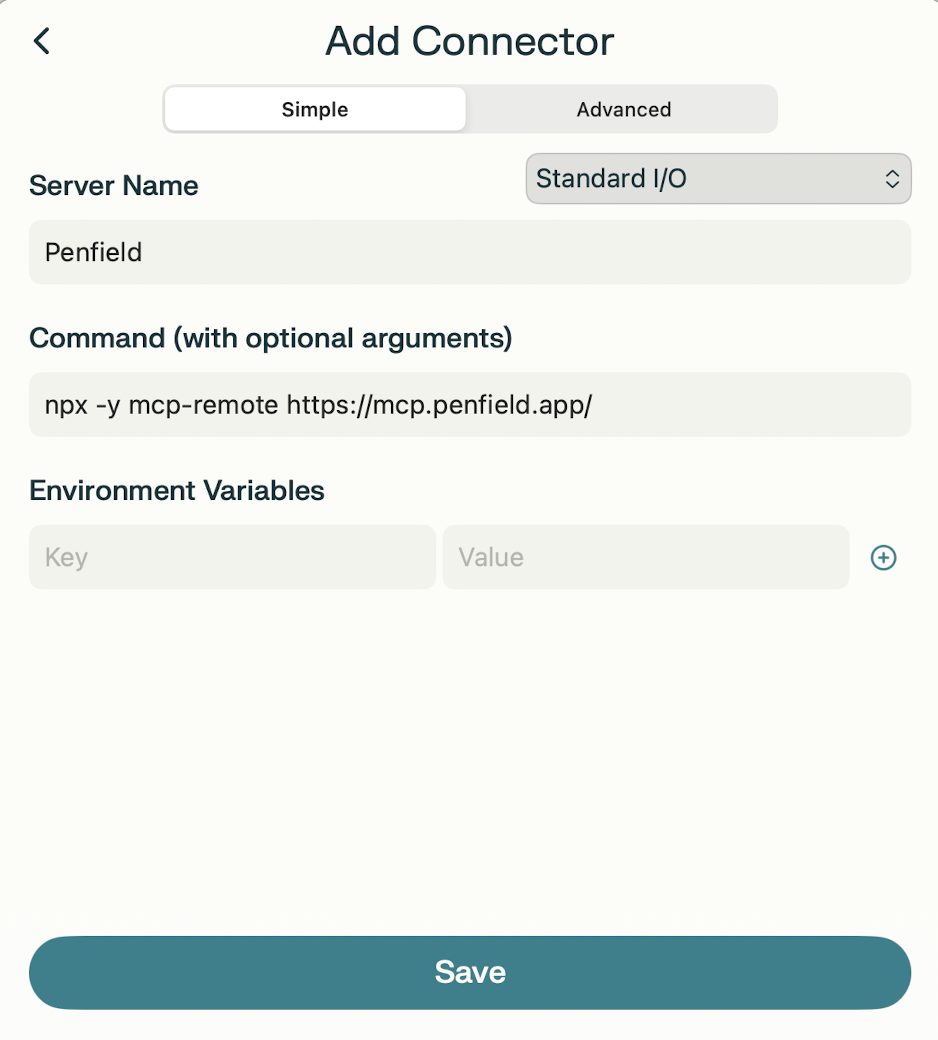The height and width of the screenshot is (1040, 938).
Task: Click the Command field with npx mcp-remote
Action: pos(470,405)
